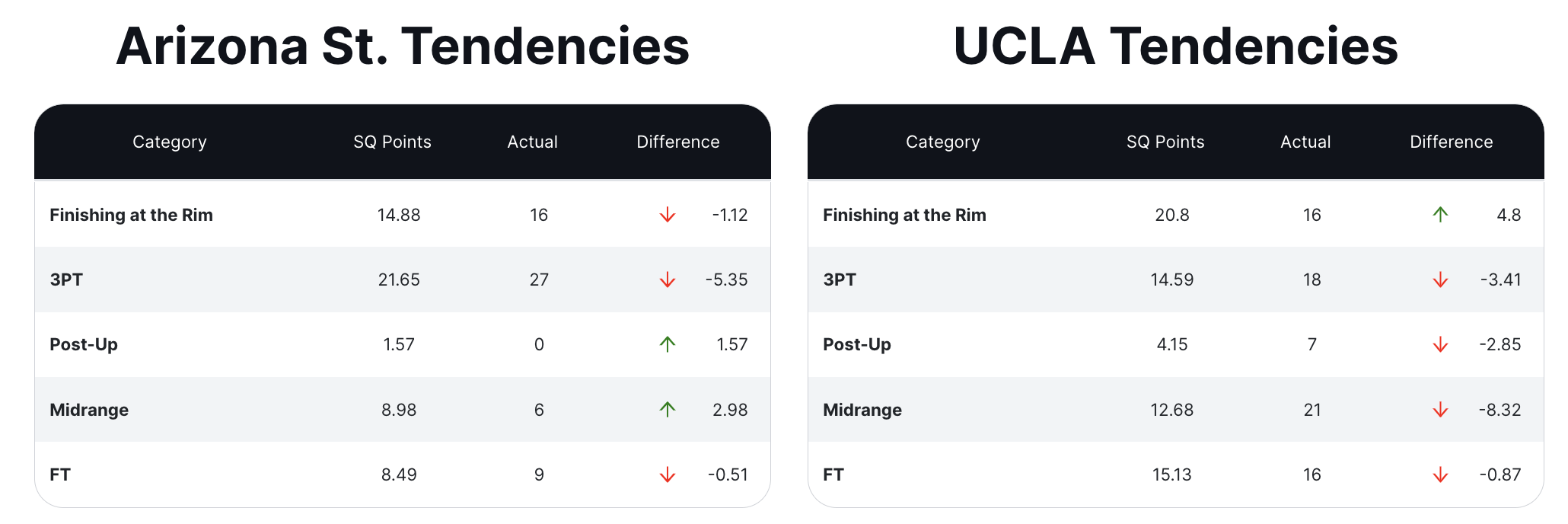The width and height of the screenshot is (1568, 524).
Task: Click red down arrow in Arizona St. Finishing at the Rim row
Action: pos(668,215)
